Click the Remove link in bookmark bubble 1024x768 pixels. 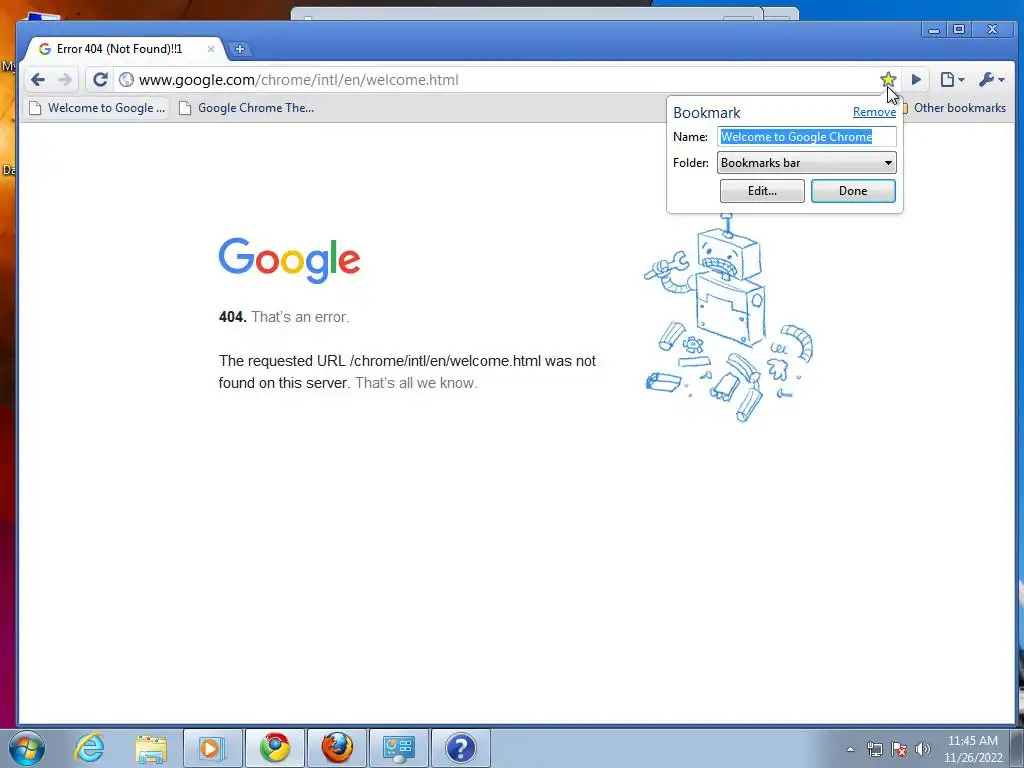[874, 112]
